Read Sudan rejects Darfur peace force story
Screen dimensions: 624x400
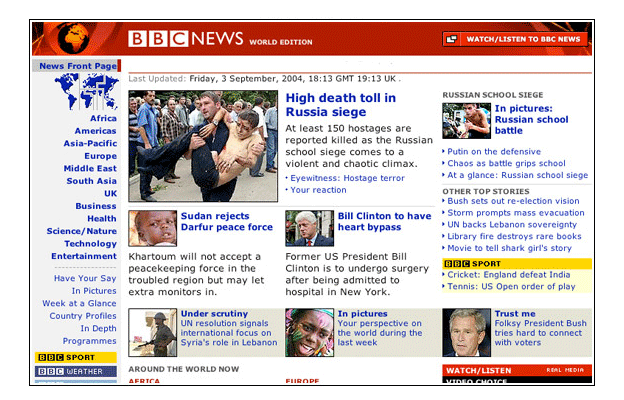[x=226, y=221]
